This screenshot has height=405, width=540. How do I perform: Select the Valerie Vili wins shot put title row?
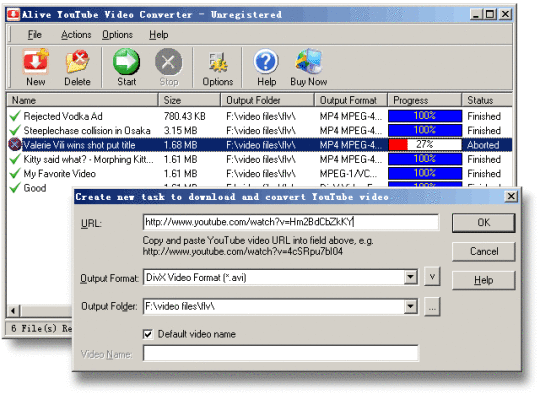pos(79,145)
